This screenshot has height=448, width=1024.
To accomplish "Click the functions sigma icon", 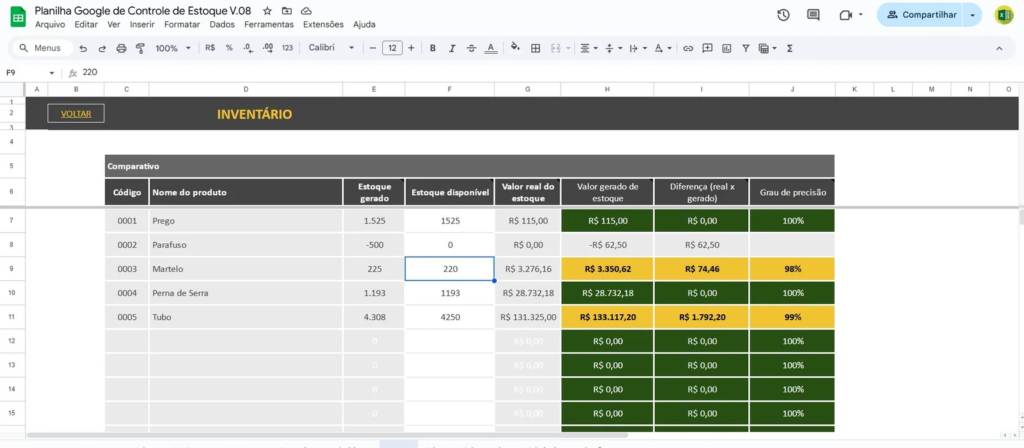I will [x=790, y=48].
